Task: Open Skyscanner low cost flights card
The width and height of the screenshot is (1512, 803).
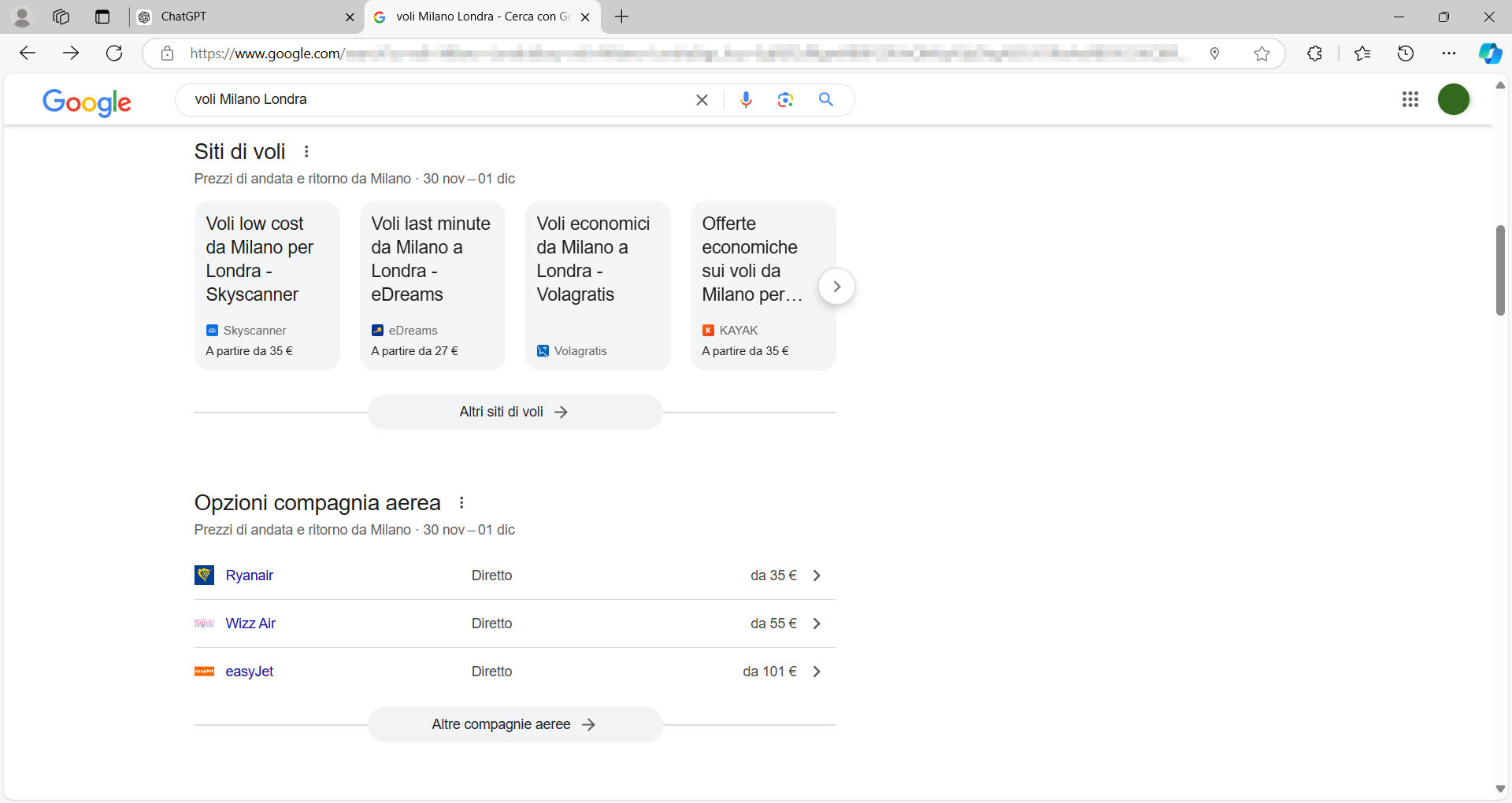Action: tap(267, 285)
